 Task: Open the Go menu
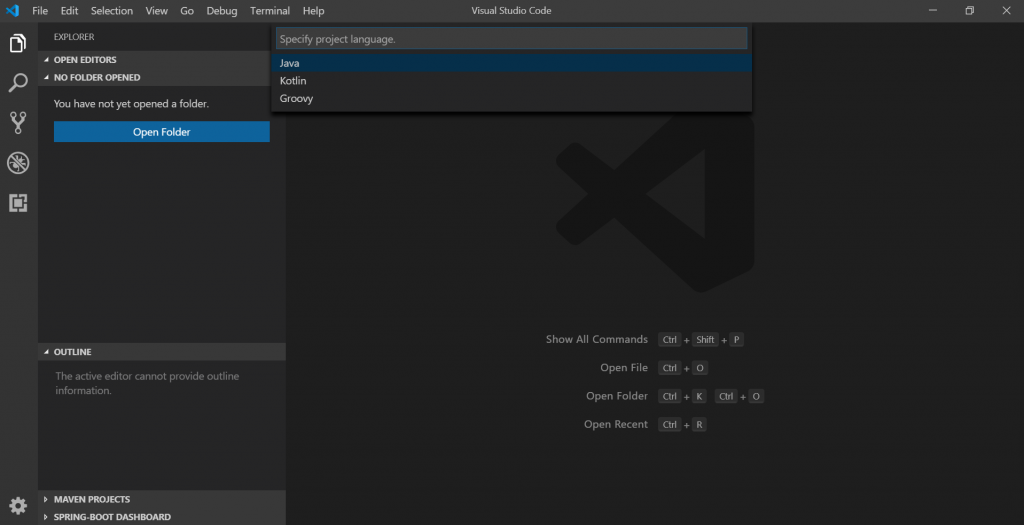point(187,10)
